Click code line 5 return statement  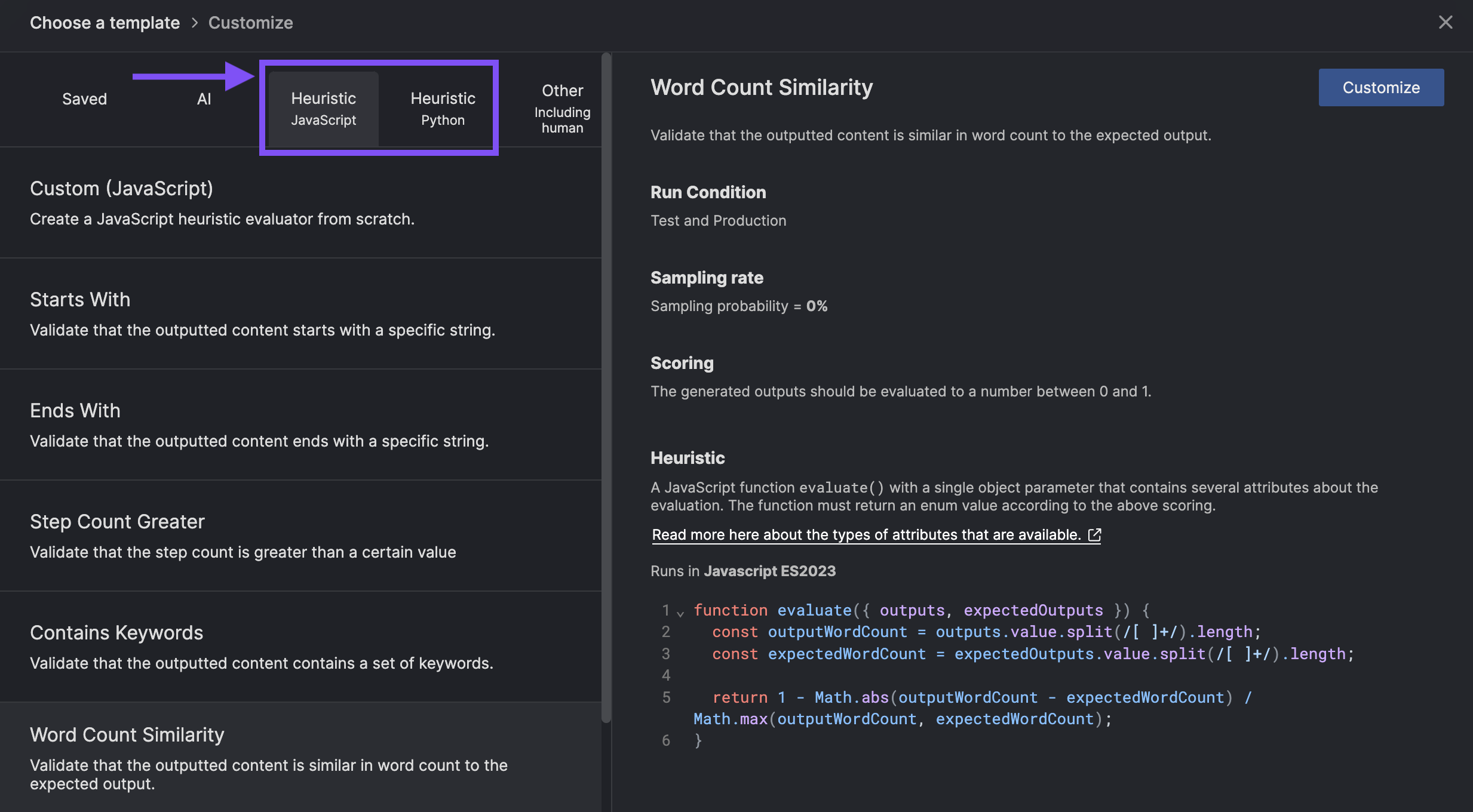(x=981, y=697)
